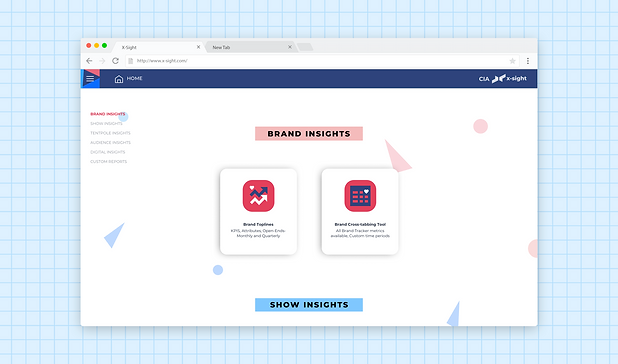Open a new browser tab button
618x364 pixels.
tap(305, 47)
